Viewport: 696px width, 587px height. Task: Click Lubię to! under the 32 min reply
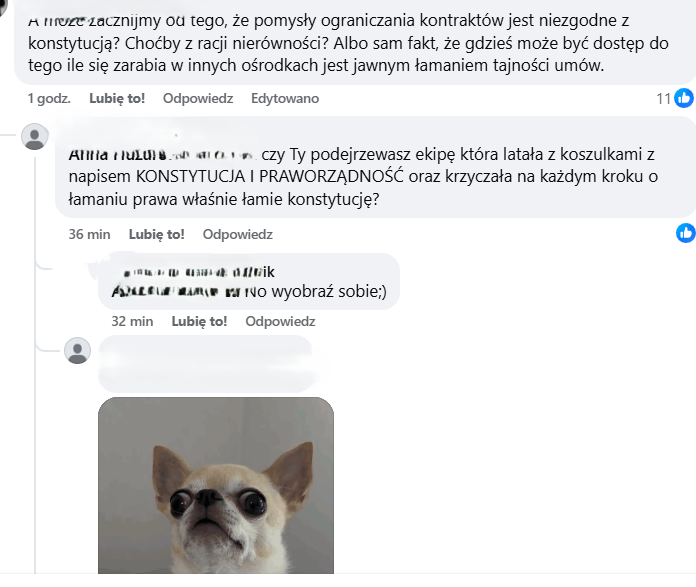tap(199, 321)
